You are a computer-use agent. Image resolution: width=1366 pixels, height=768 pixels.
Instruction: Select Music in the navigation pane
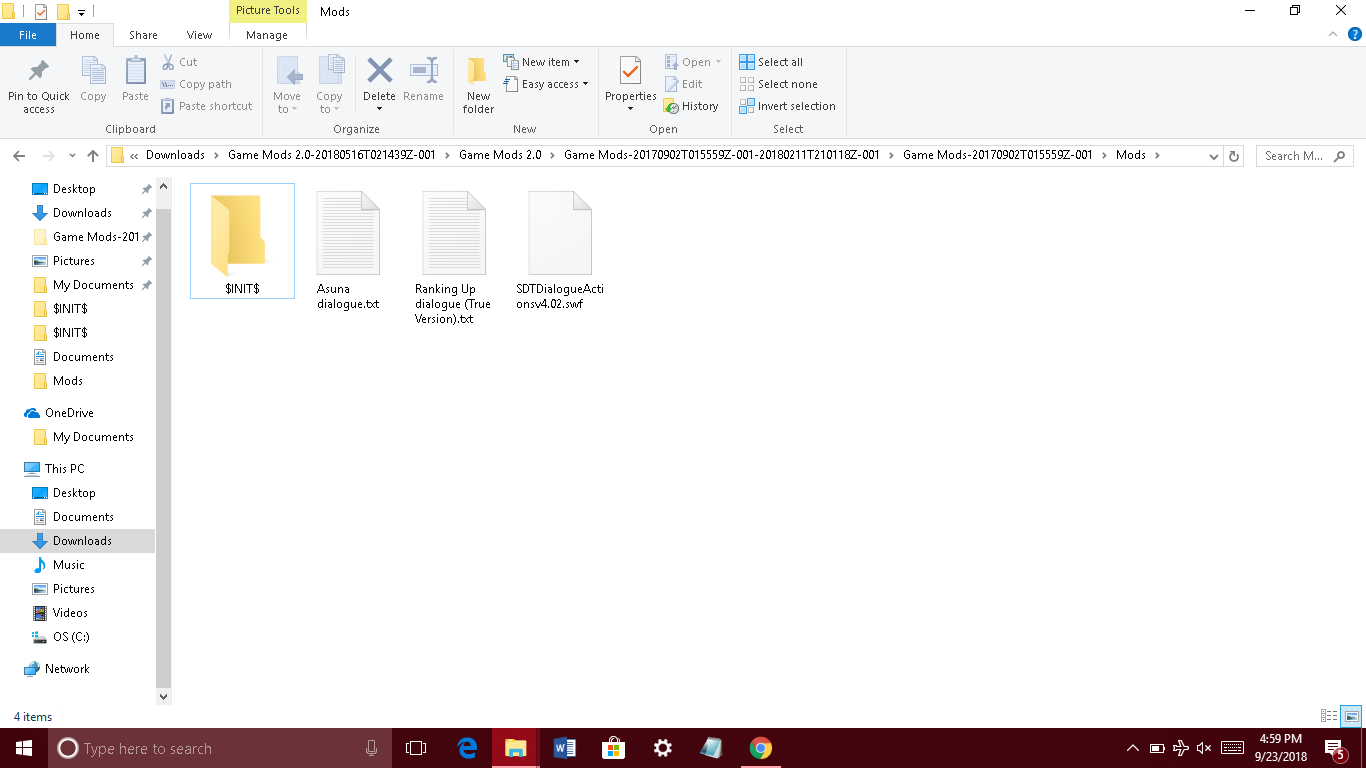(x=69, y=565)
